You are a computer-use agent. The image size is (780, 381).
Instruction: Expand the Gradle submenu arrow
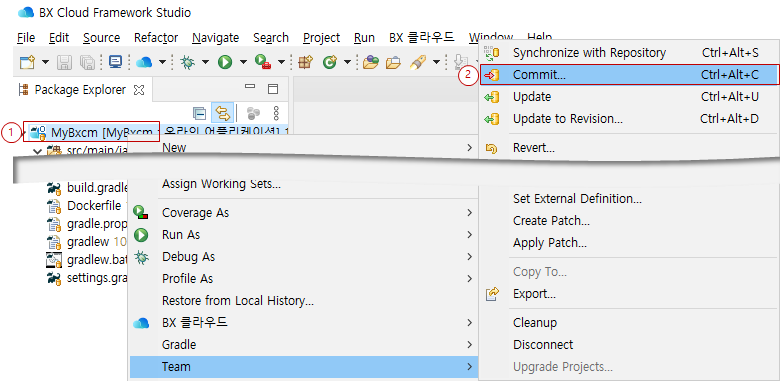pos(470,344)
